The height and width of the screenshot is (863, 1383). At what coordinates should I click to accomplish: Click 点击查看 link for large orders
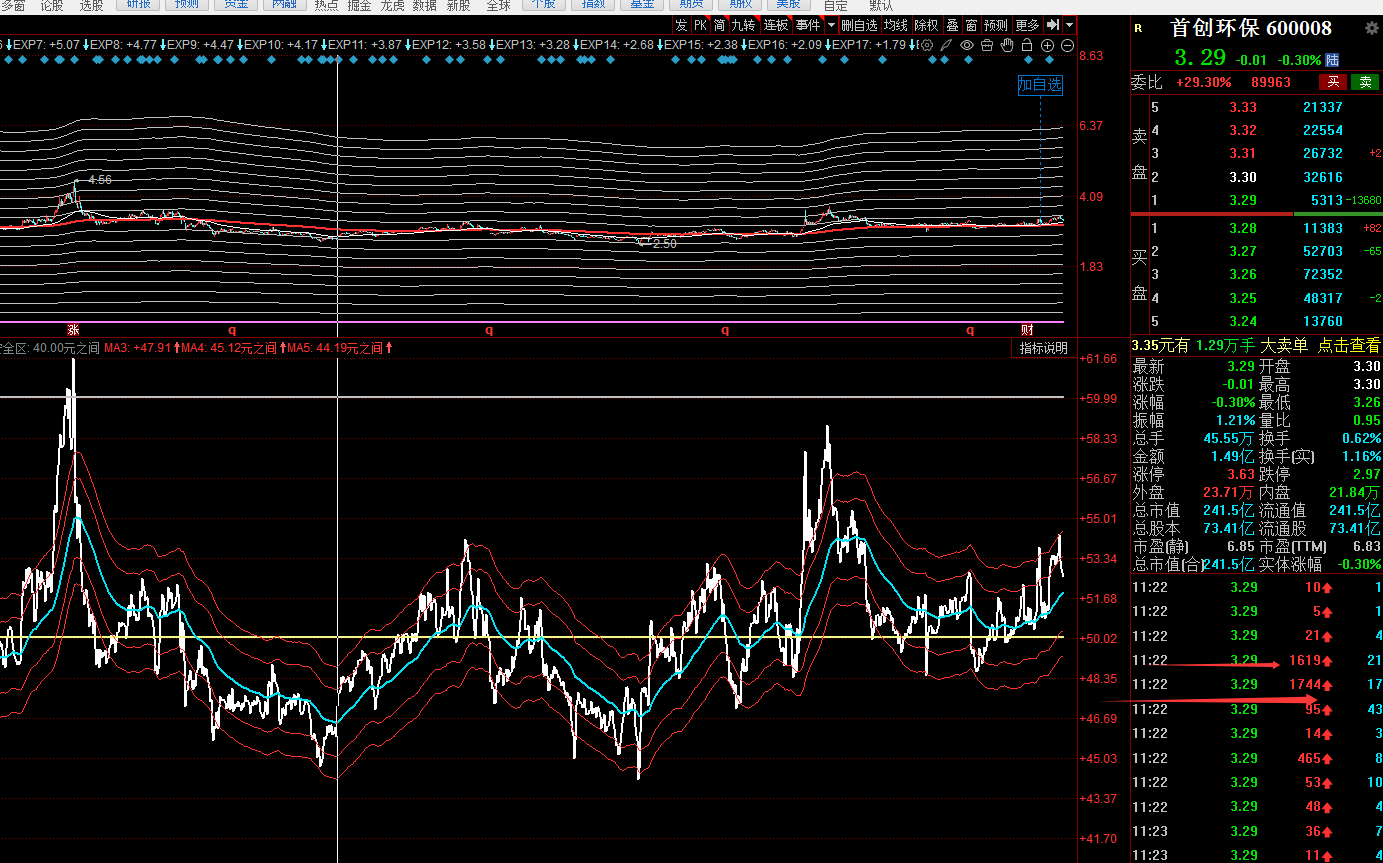(x=1348, y=345)
